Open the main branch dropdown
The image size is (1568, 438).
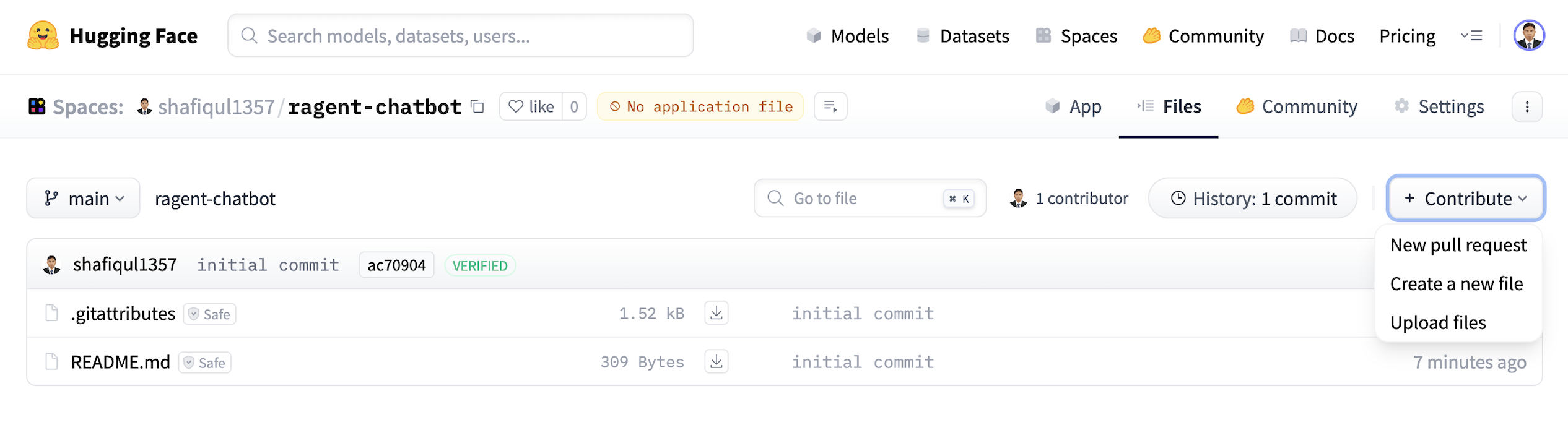84,198
